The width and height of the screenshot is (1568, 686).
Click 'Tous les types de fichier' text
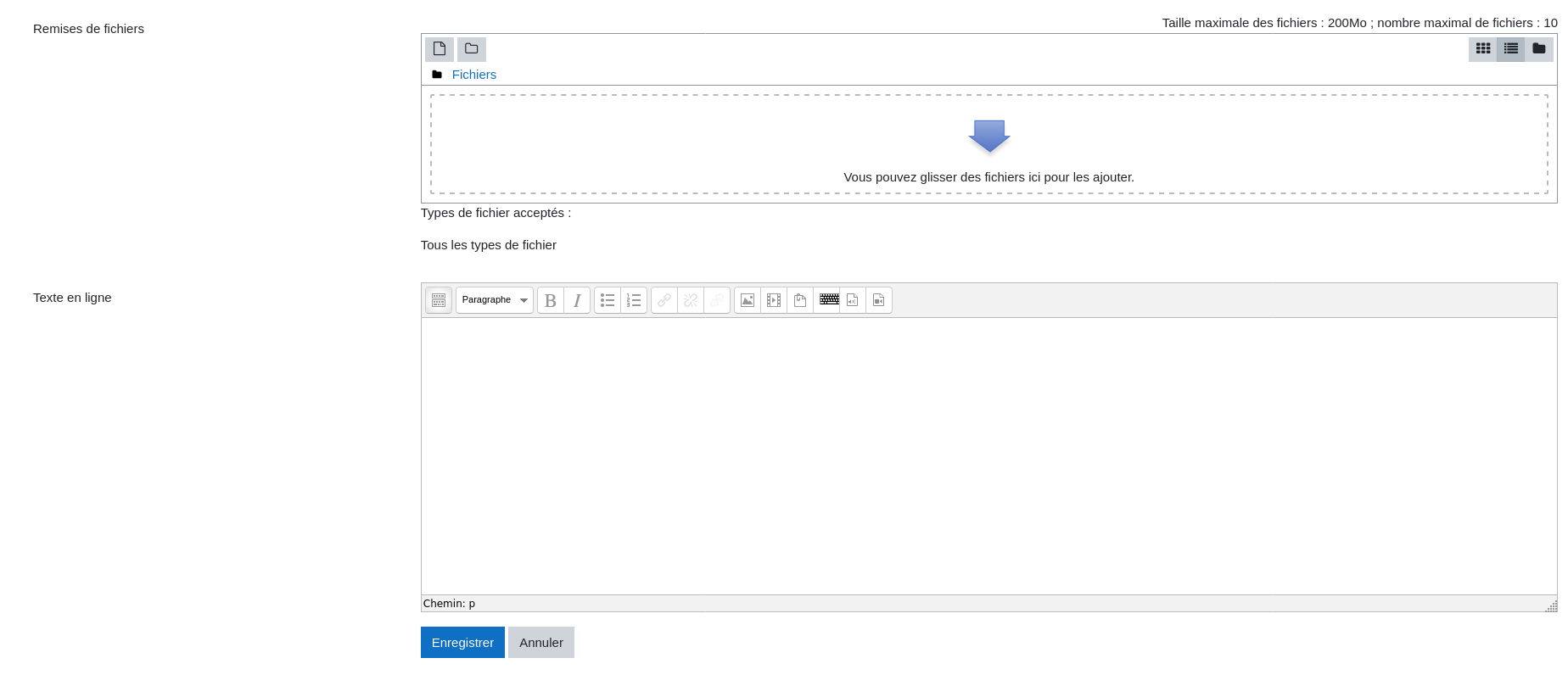click(489, 245)
